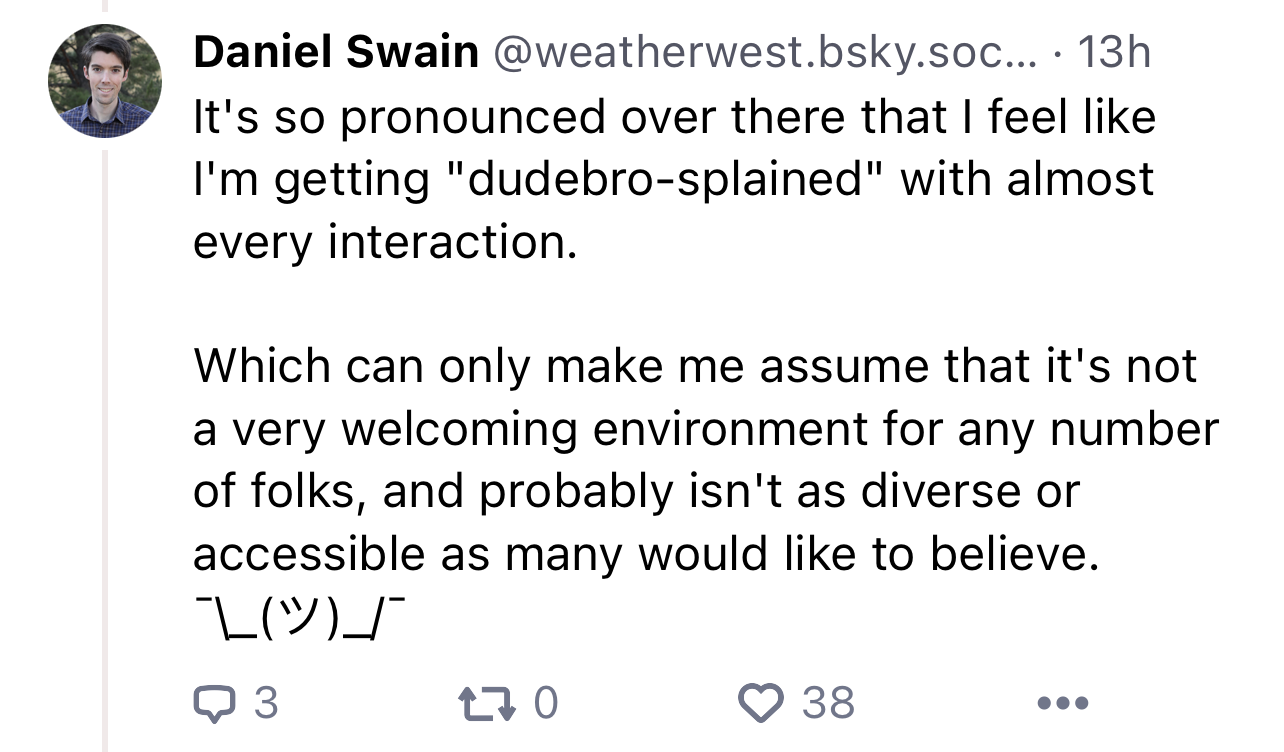
Task: Click the repost count showing 0
Action: coord(545,703)
